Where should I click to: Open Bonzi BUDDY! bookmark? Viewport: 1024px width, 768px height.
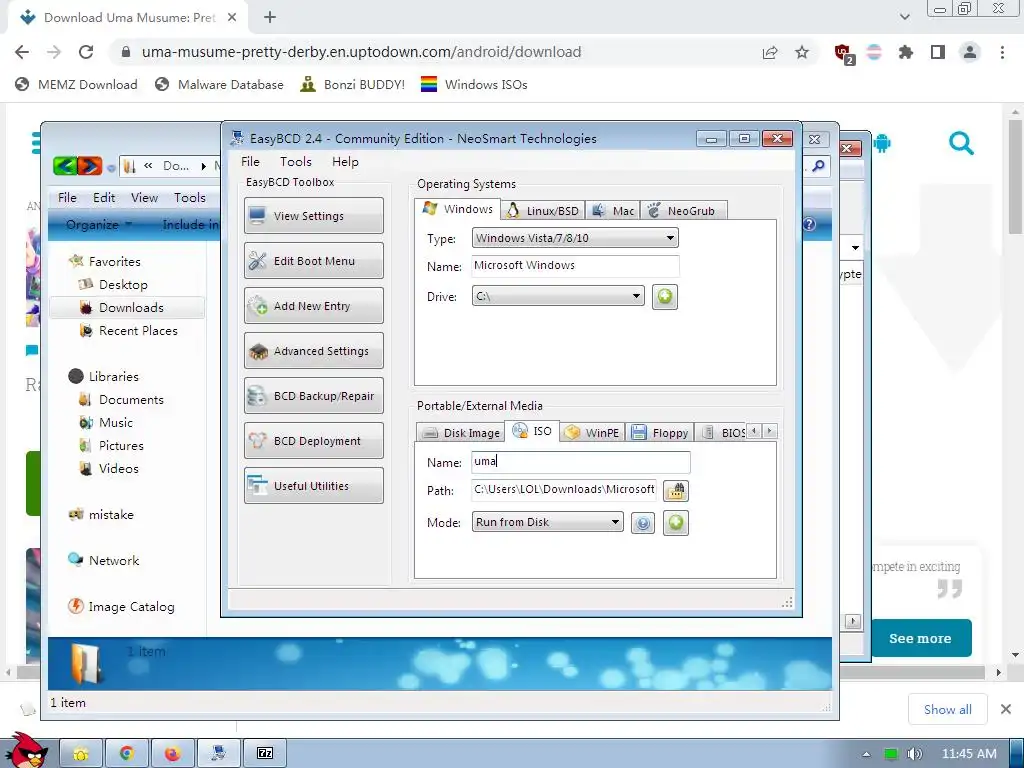[353, 84]
